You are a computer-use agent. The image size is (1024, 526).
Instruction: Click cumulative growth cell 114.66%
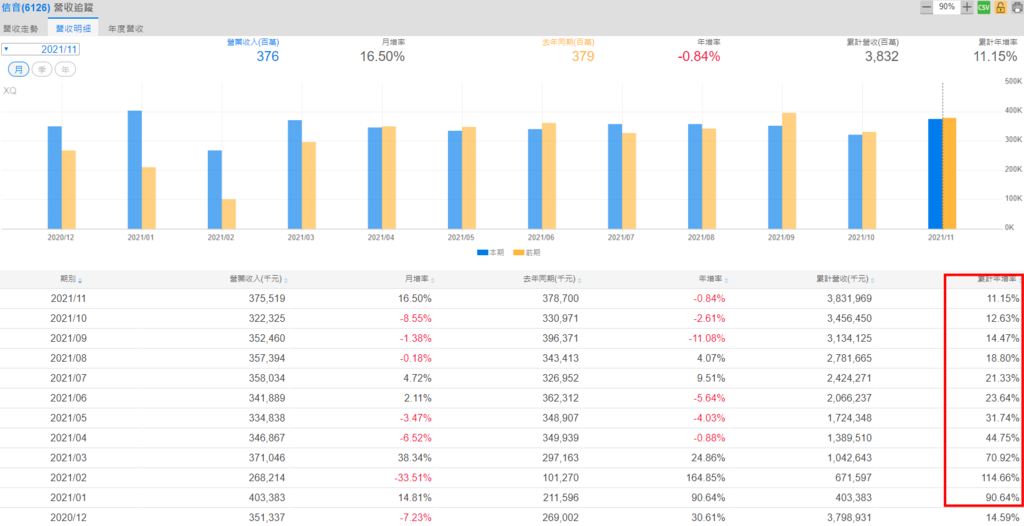[x=1000, y=478]
